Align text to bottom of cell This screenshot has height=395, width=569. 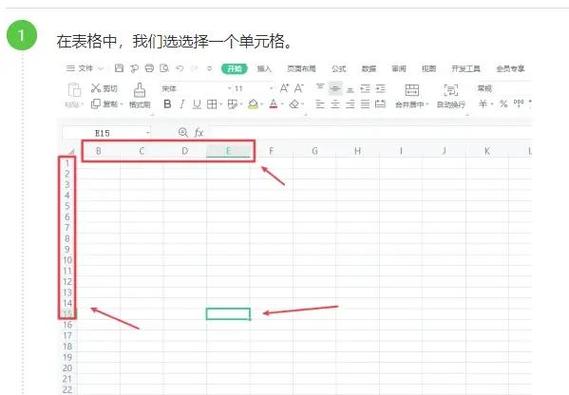(350, 89)
